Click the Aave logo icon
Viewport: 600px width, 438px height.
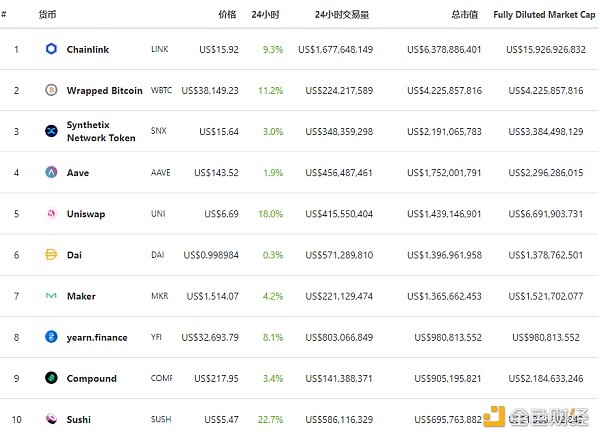click(52, 173)
